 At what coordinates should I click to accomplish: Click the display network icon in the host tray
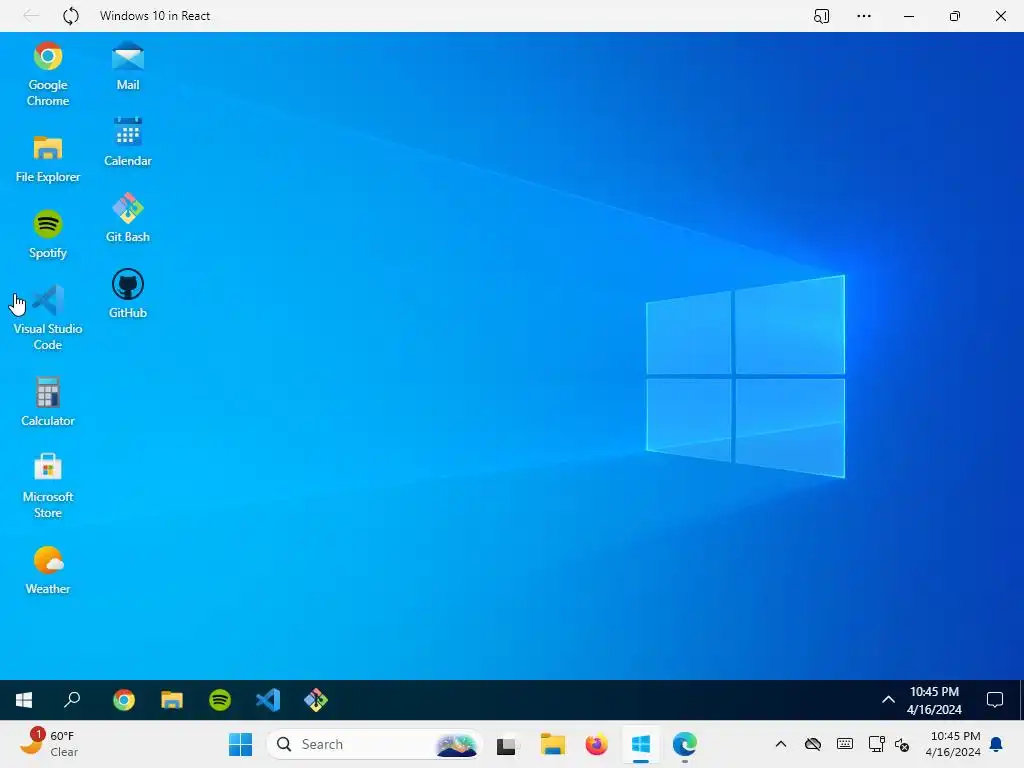click(876, 744)
